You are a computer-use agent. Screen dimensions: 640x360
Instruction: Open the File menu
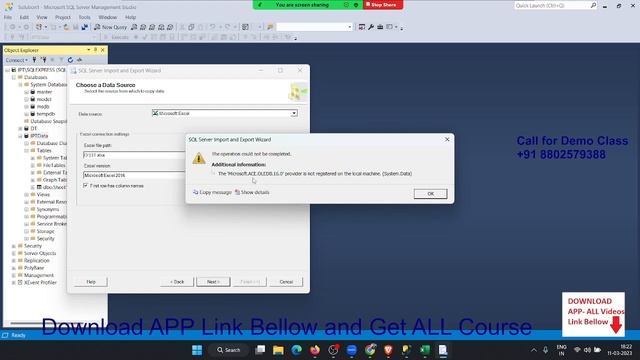[8, 17]
